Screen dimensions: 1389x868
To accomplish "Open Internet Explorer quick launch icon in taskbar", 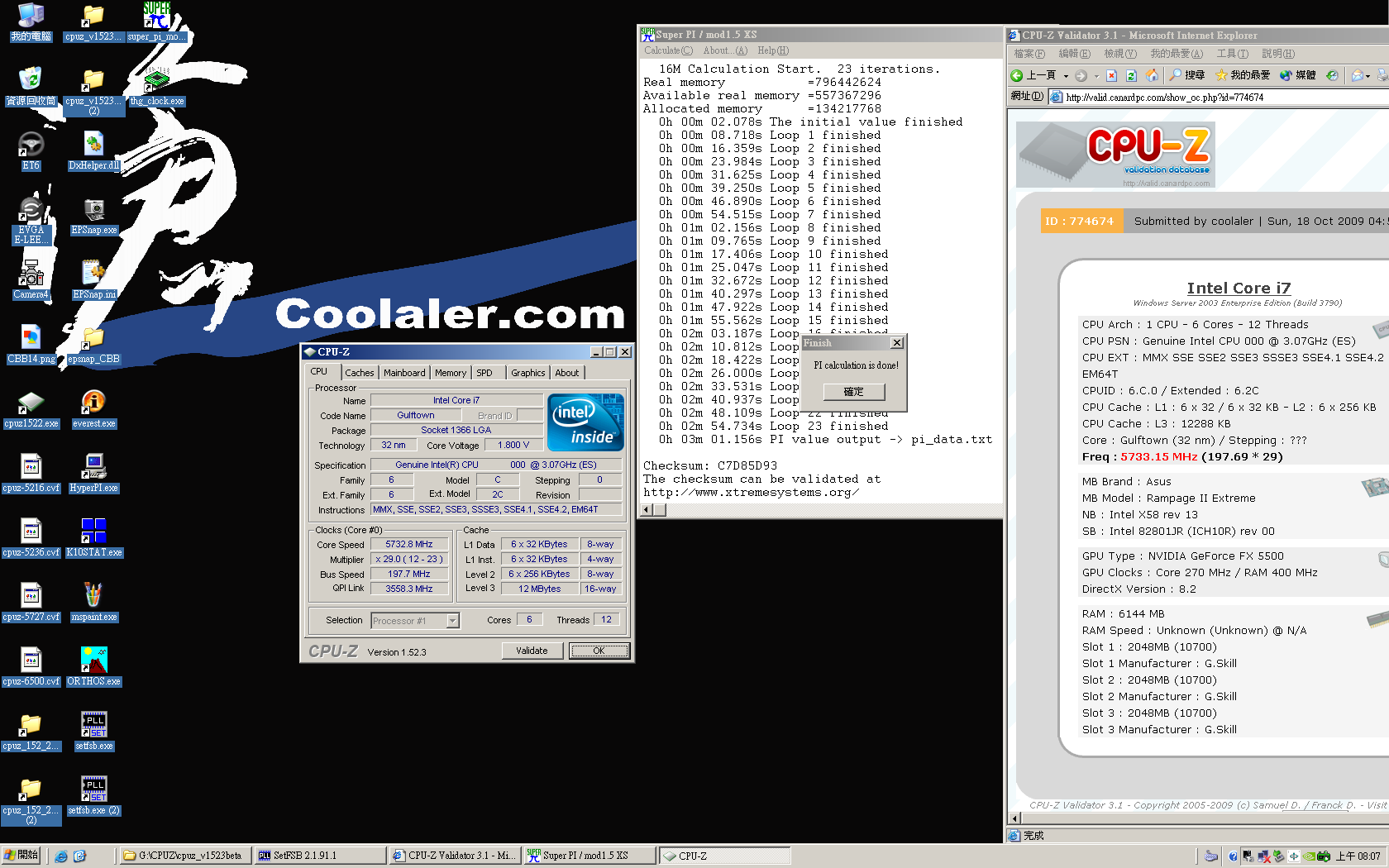I will 61,856.
